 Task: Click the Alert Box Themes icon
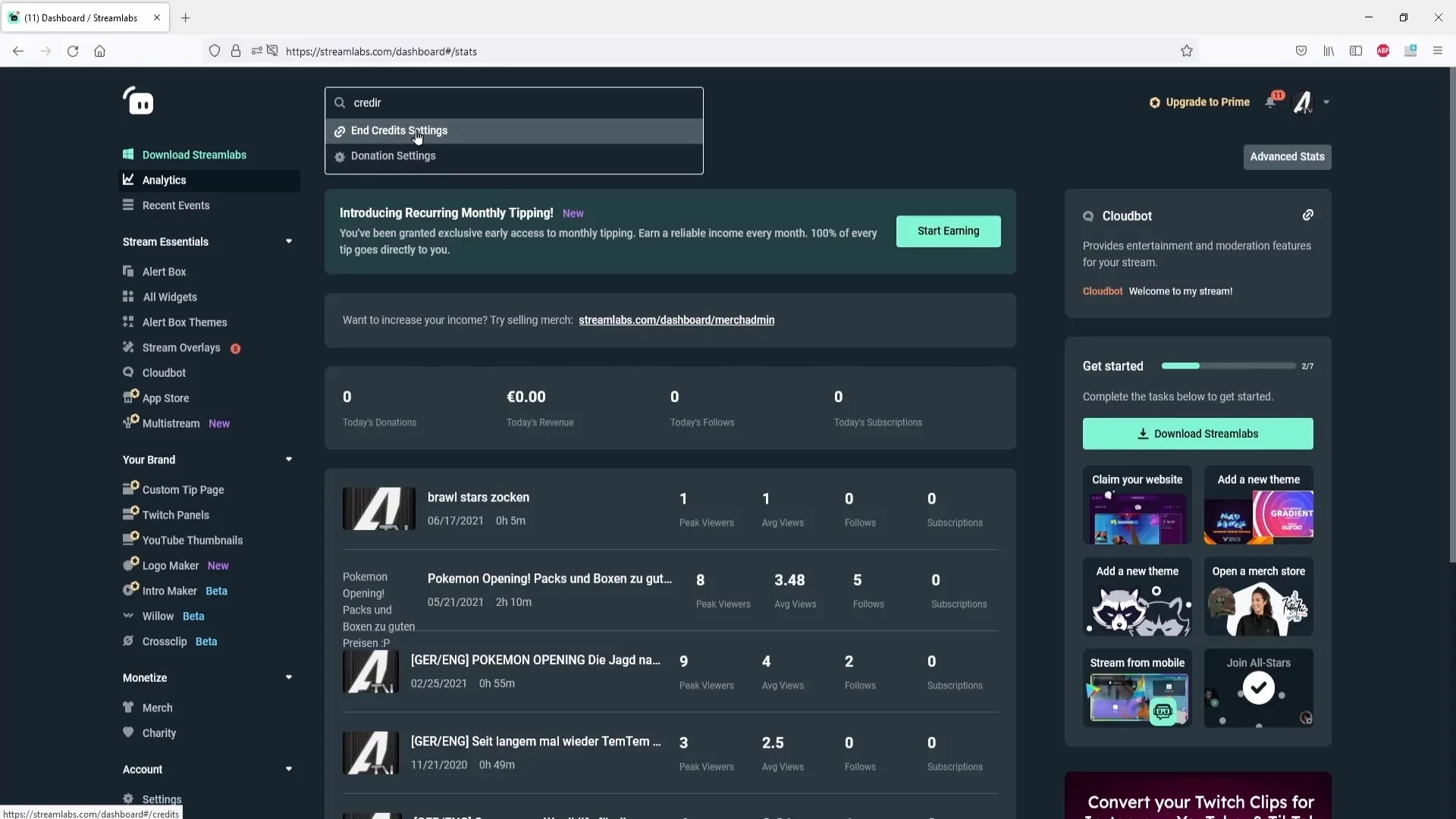click(x=128, y=322)
